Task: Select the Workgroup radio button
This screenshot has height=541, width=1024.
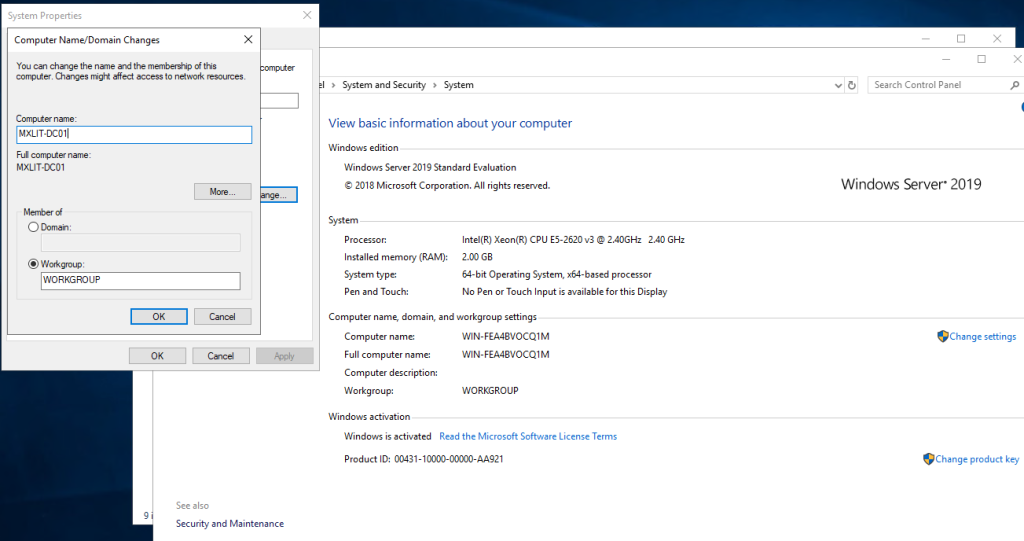Action: (34, 264)
